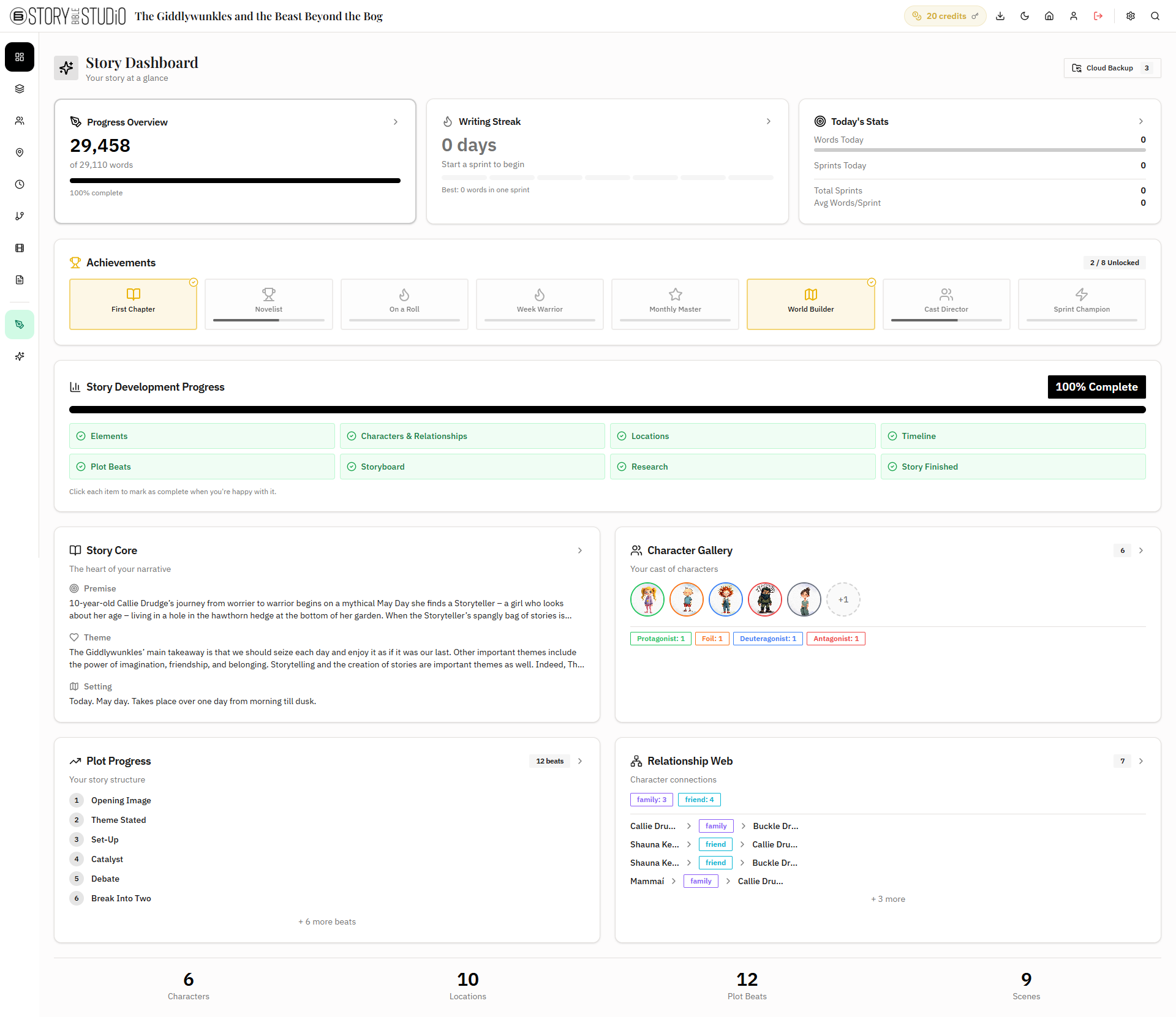
Task: Open Cloud Backup button
Action: tap(1112, 68)
